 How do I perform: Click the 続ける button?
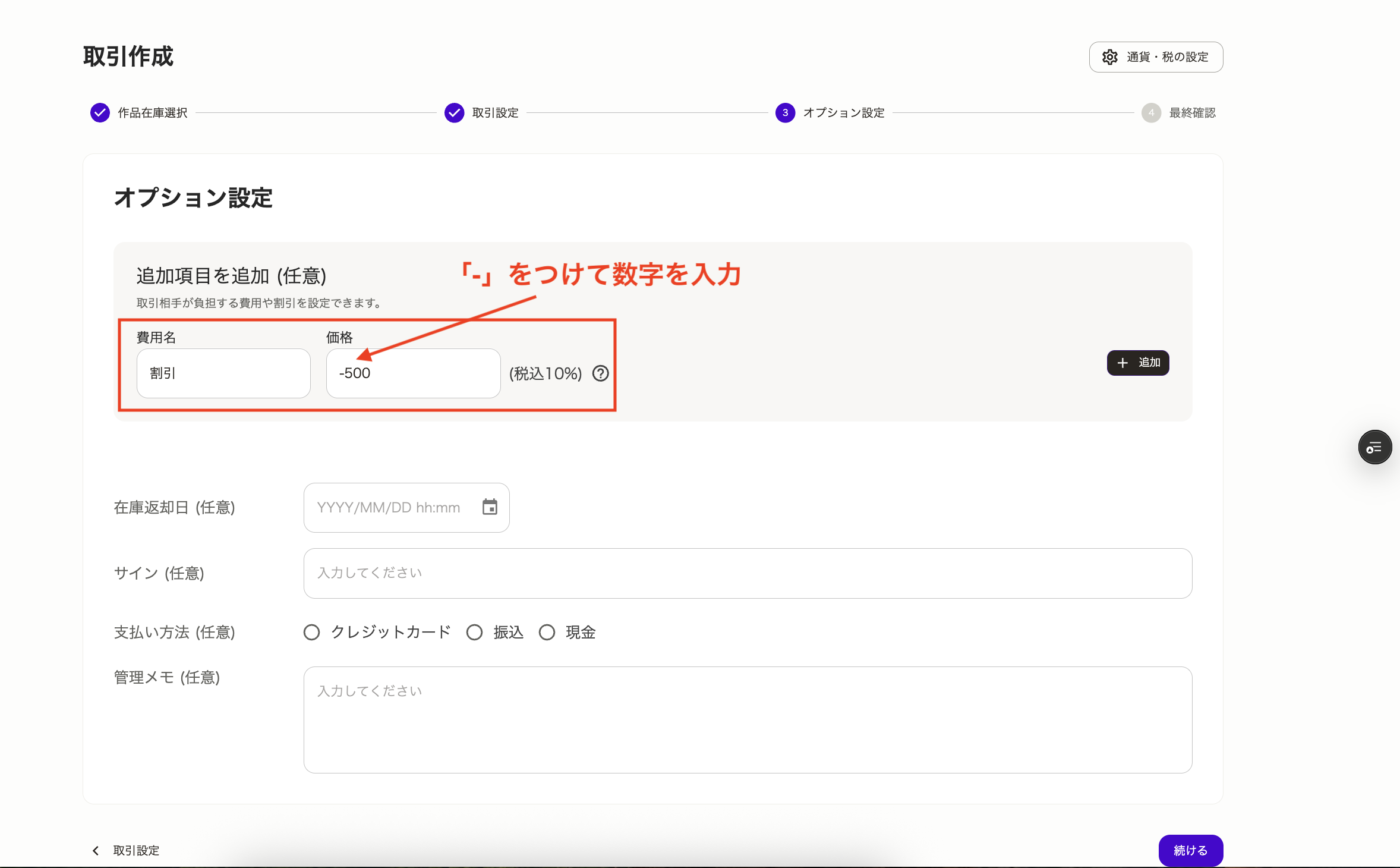coord(1190,851)
